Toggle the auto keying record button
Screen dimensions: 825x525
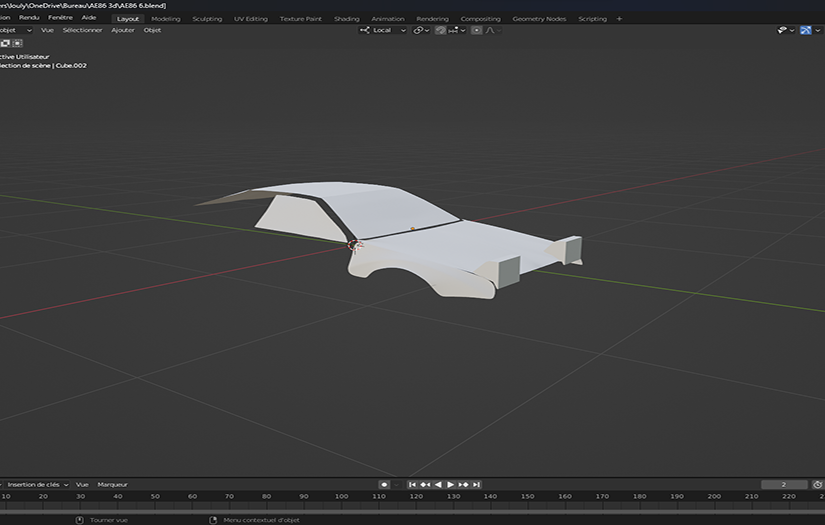pos(384,484)
